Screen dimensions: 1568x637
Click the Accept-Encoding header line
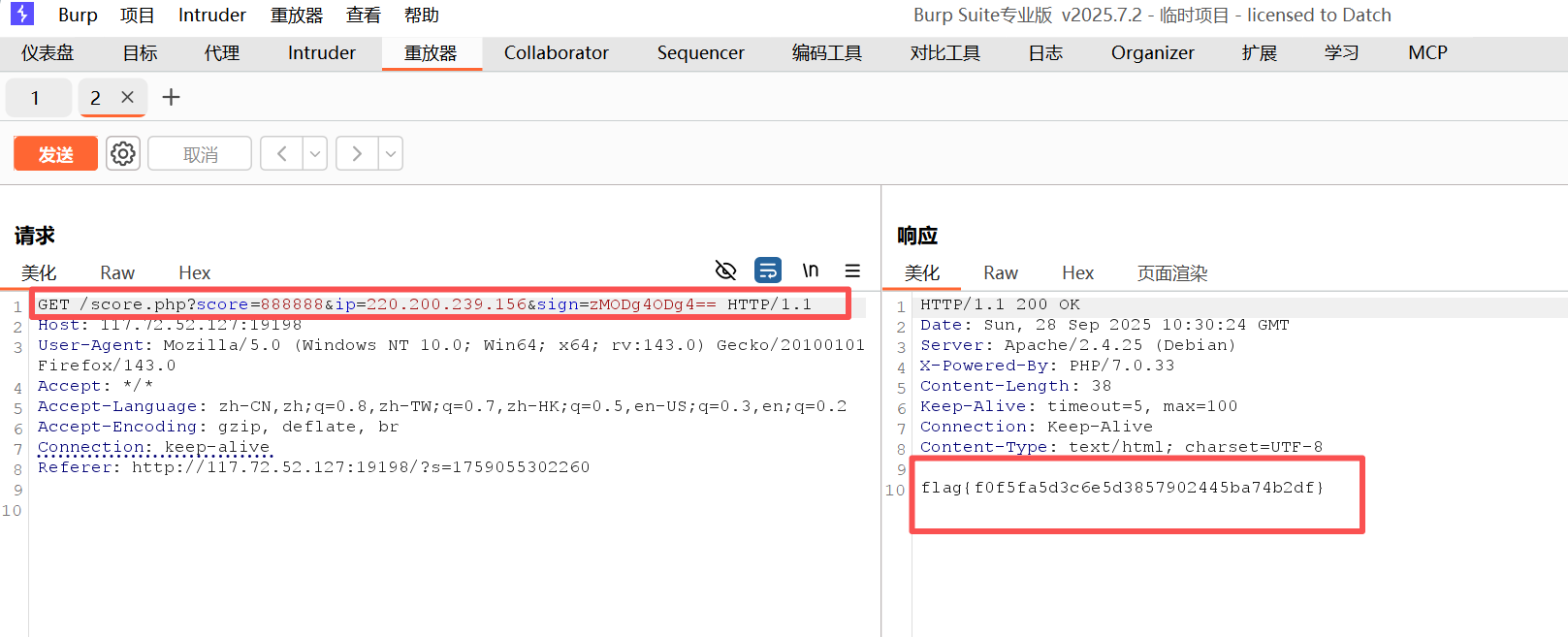(x=218, y=427)
